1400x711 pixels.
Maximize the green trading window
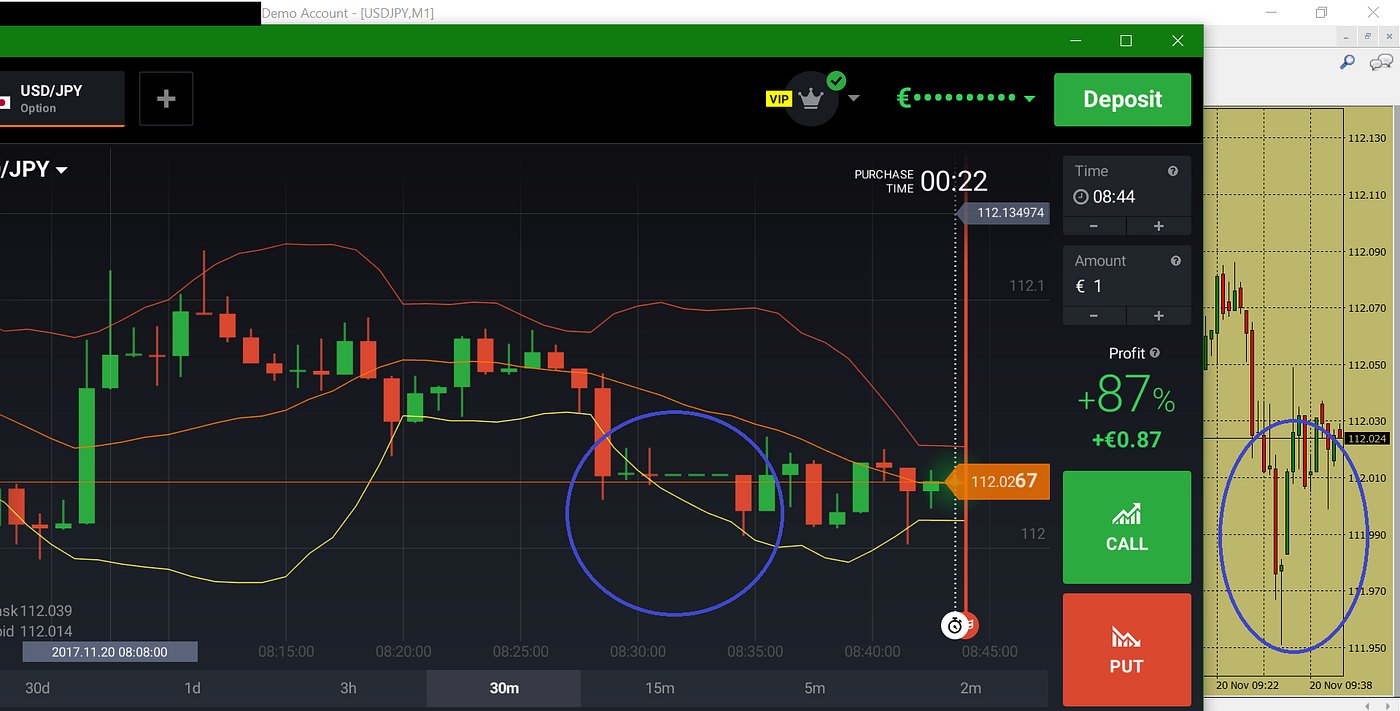pos(1126,41)
